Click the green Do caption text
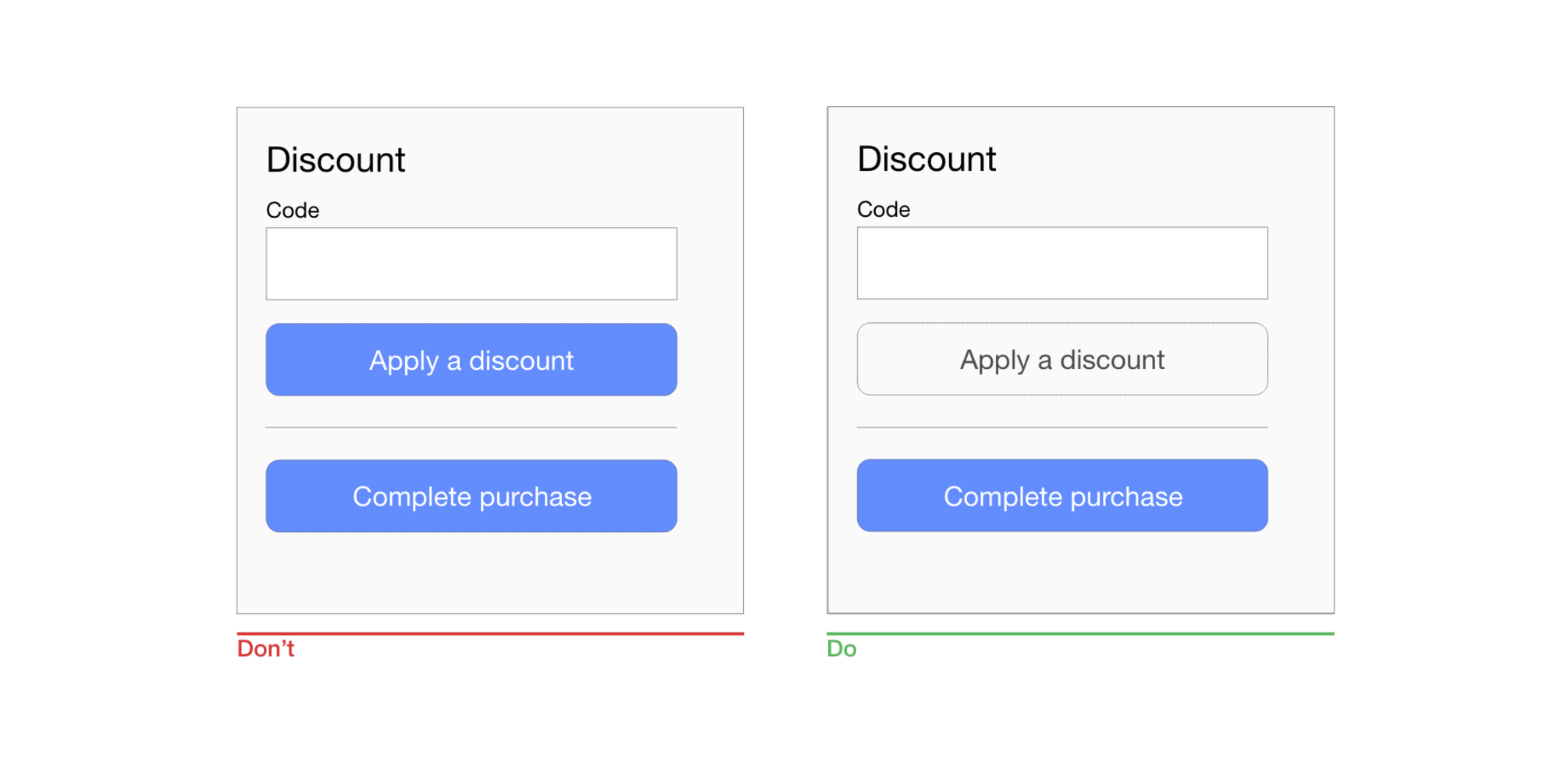Viewport: 1561px width, 784px height. (x=841, y=649)
